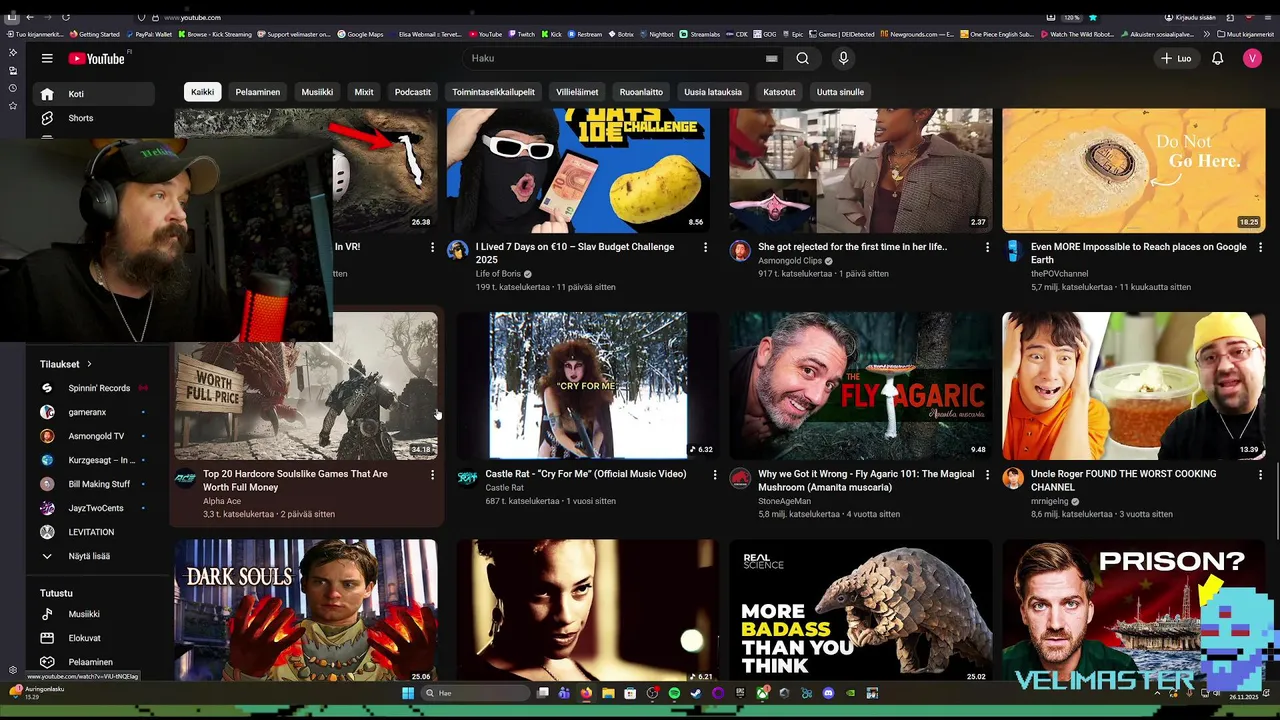The height and width of the screenshot is (720, 1280).
Task: Open StoneAgeMan channel avatar
Action: pos(740,477)
